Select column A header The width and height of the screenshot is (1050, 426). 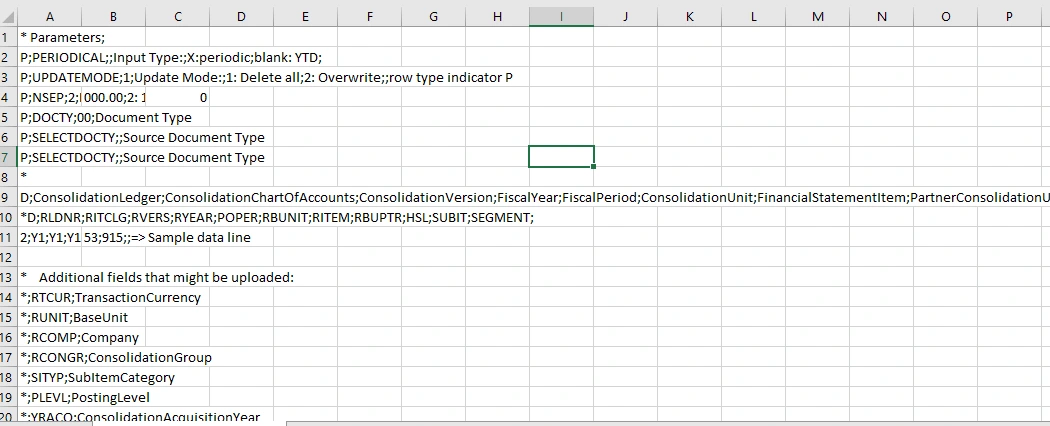coord(49,15)
